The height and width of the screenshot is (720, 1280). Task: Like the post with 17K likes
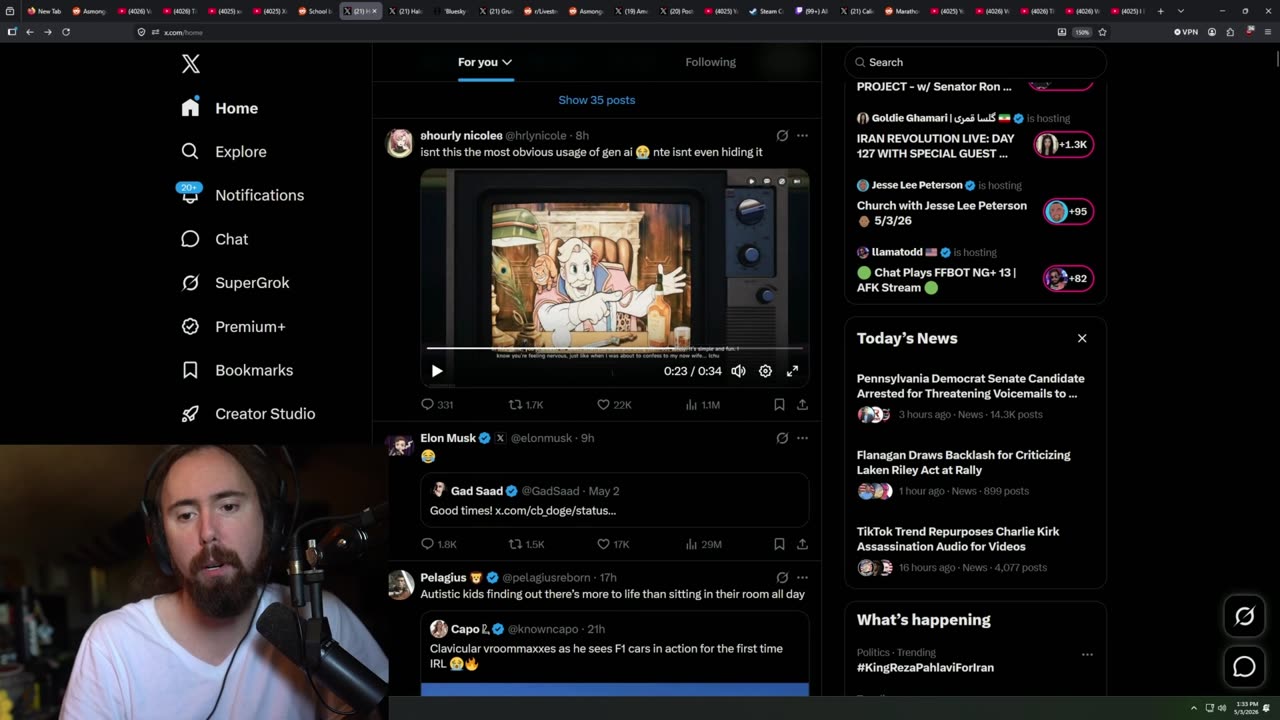pyautogui.click(x=613, y=544)
